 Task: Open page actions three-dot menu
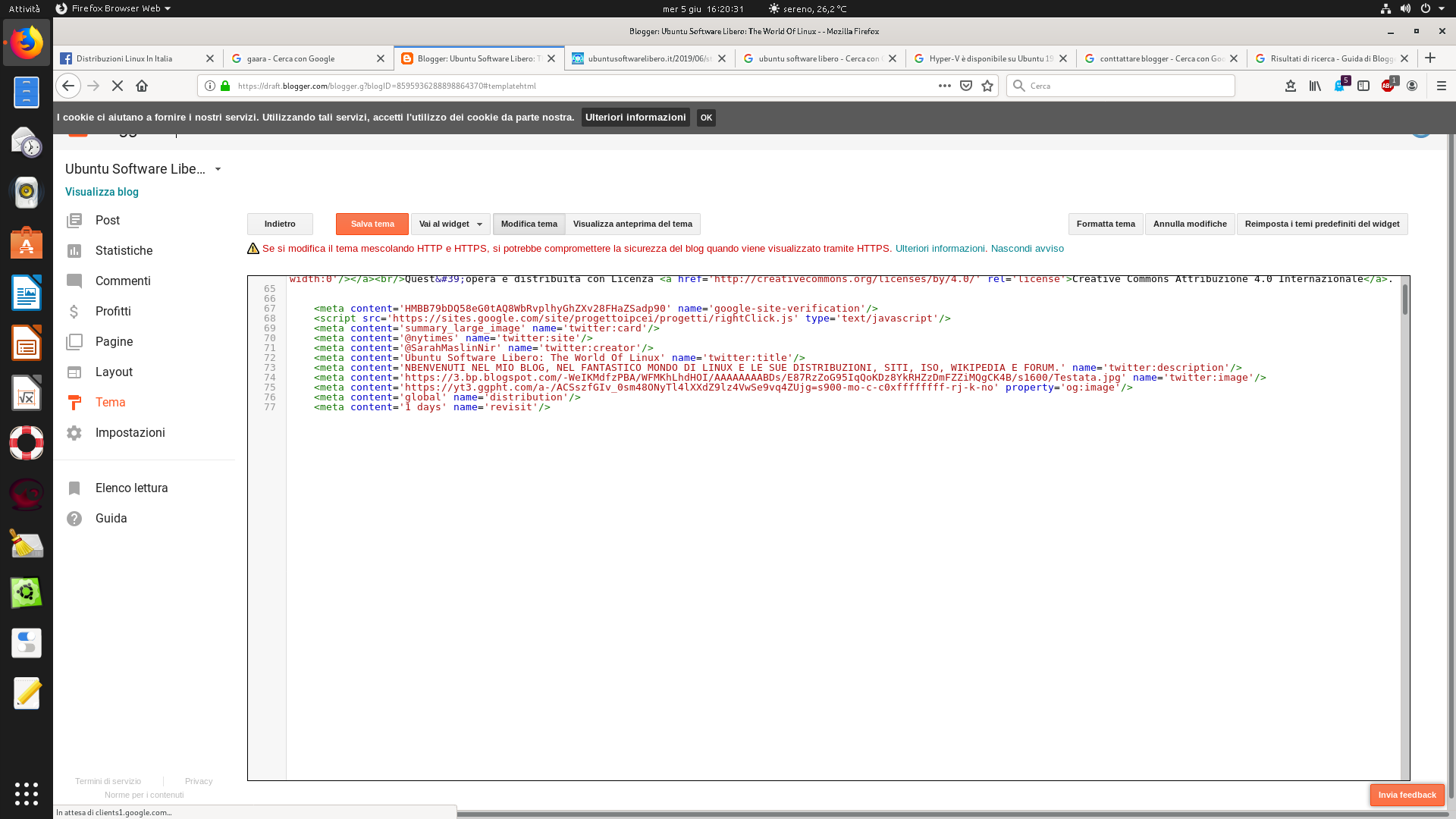click(945, 86)
